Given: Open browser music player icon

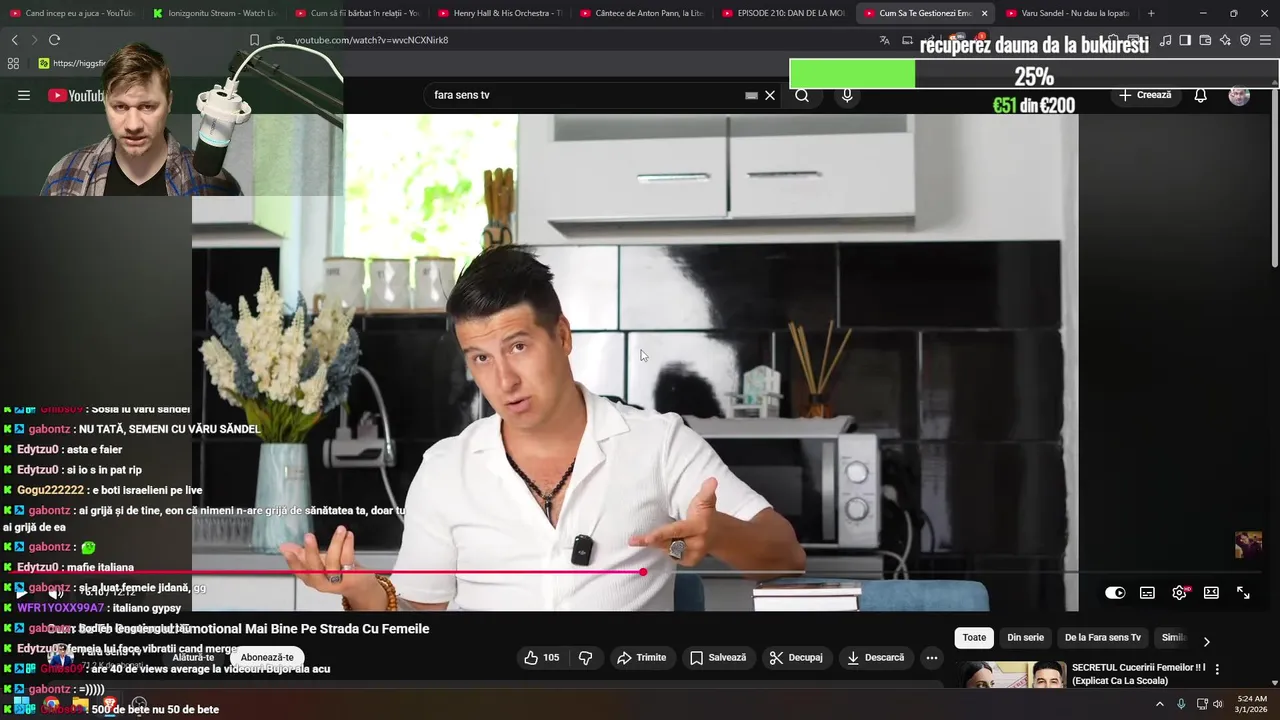Looking at the screenshot, I should [x=1165, y=40].
